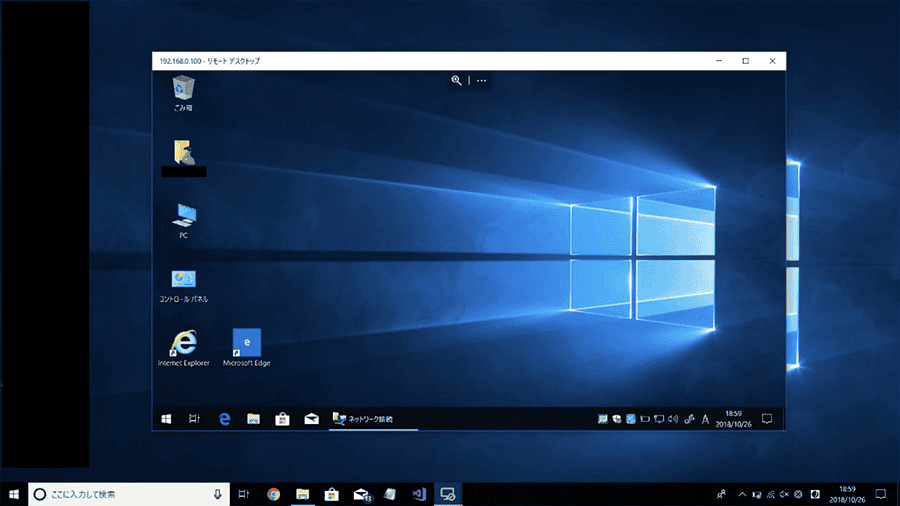Image resolution: width=900 pixels, height=506 pixels.
Task: Select the コントロール パネル desktop icon
Action: tap(184, 286)
